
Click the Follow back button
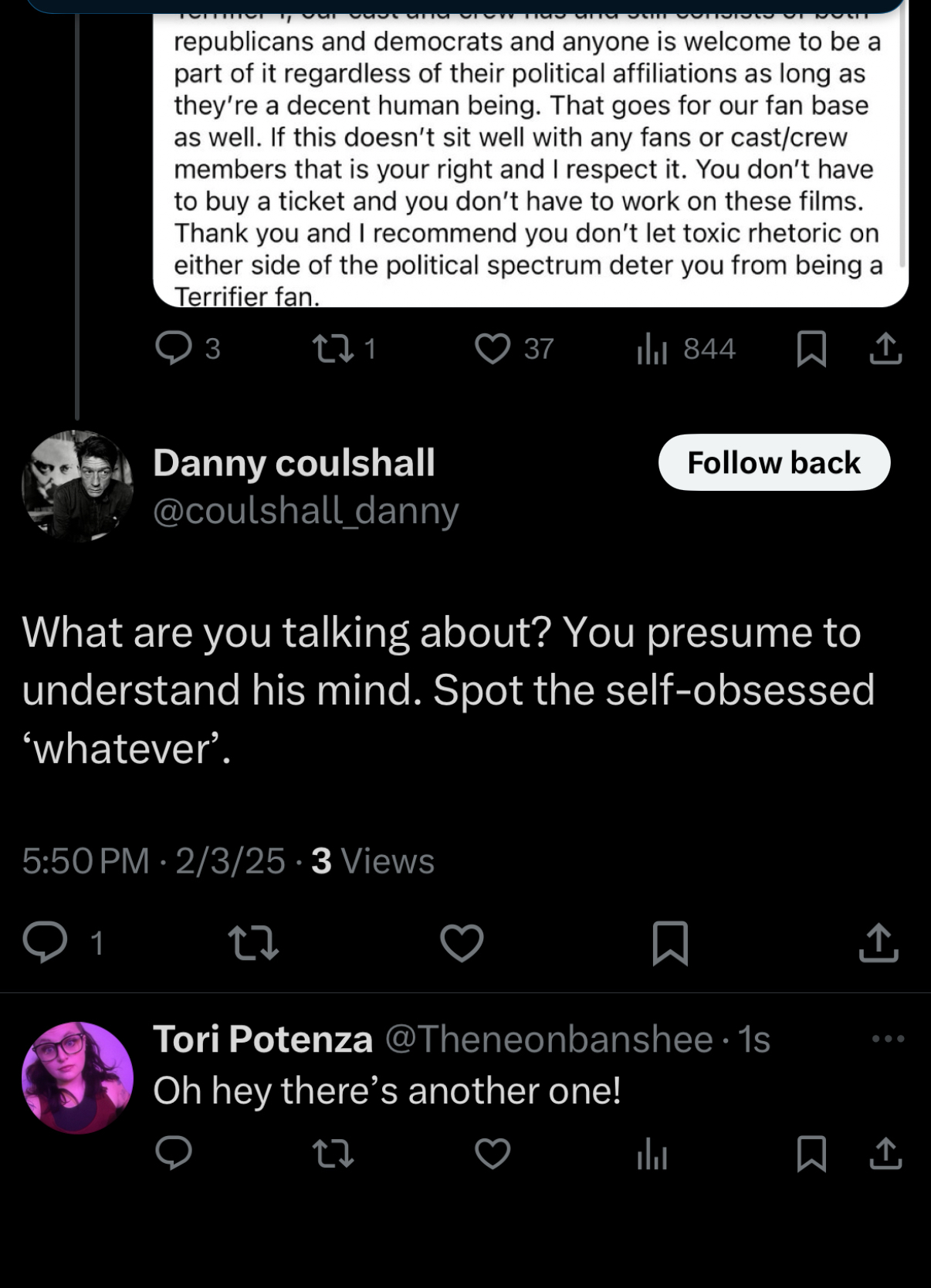pyautogui.click(x=774, y=462)
